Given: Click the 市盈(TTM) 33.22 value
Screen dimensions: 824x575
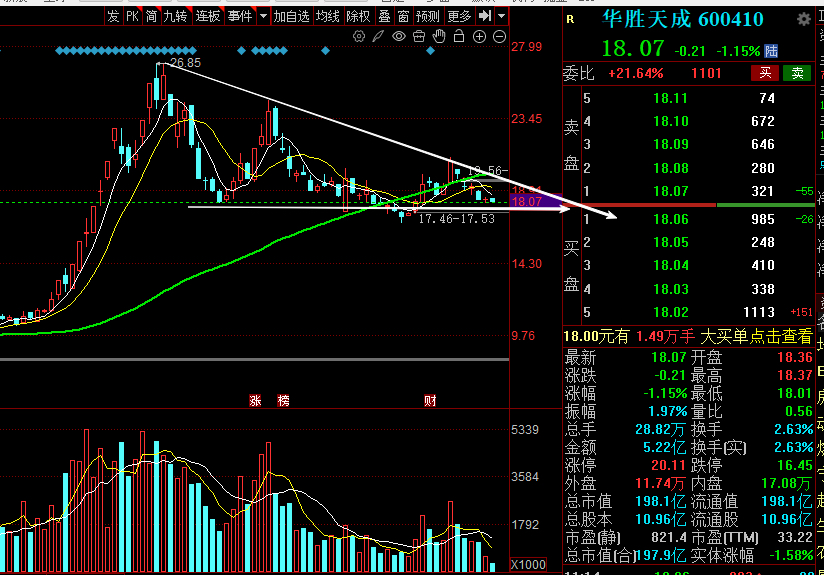Looking at the screenshot, I should 795,537.
